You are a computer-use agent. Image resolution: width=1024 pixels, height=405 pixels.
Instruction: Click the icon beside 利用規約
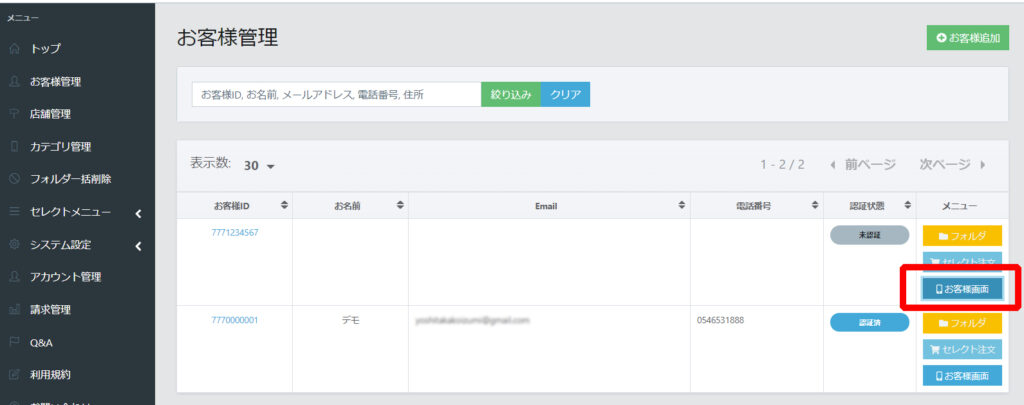[14, 375]
